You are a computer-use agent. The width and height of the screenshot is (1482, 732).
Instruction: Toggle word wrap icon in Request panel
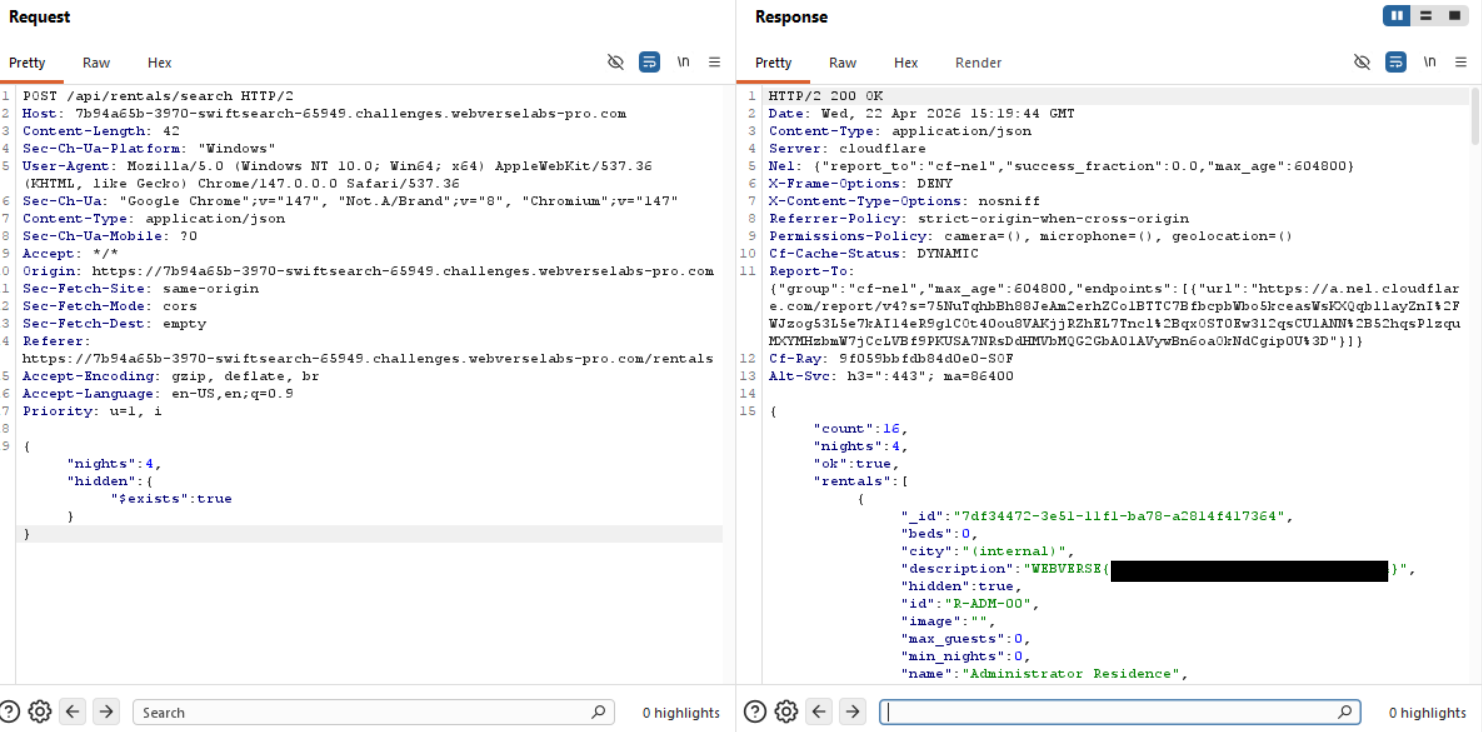tap(649, 62)
